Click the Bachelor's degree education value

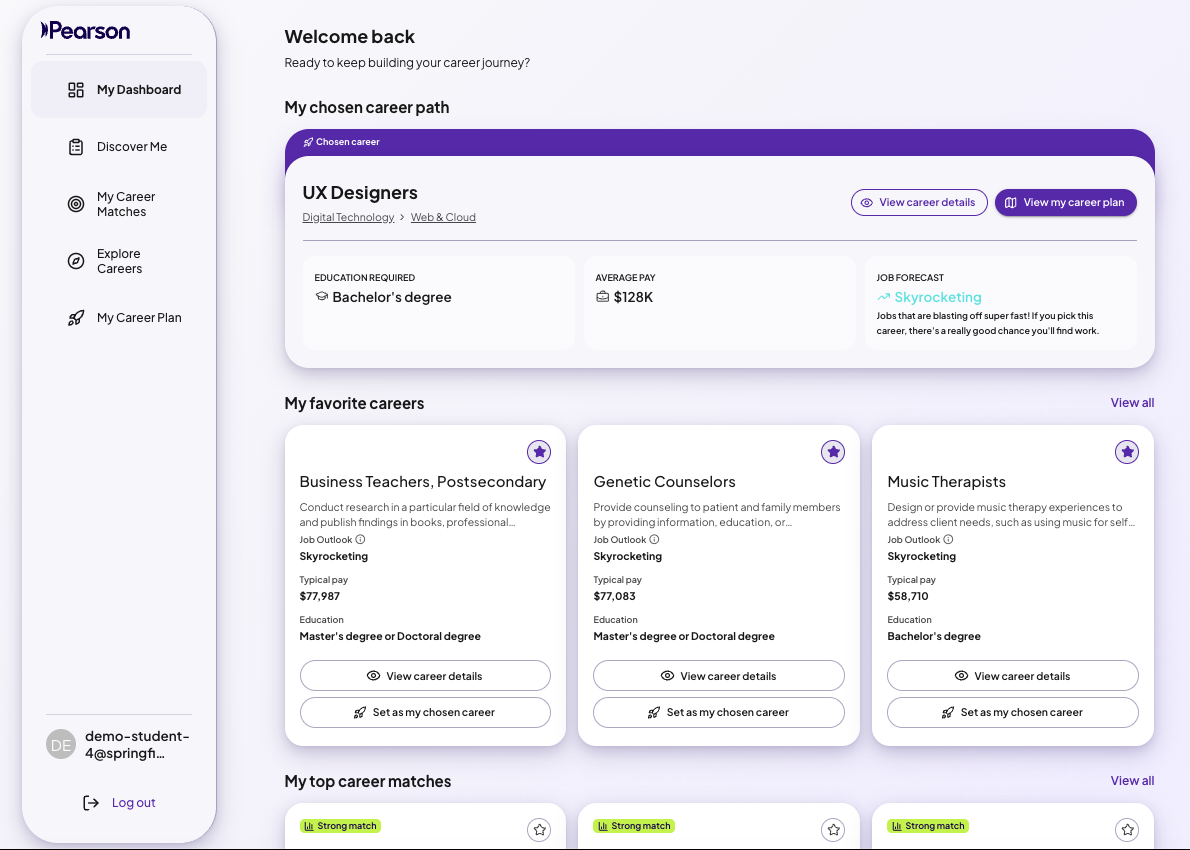tap(392, 298)
